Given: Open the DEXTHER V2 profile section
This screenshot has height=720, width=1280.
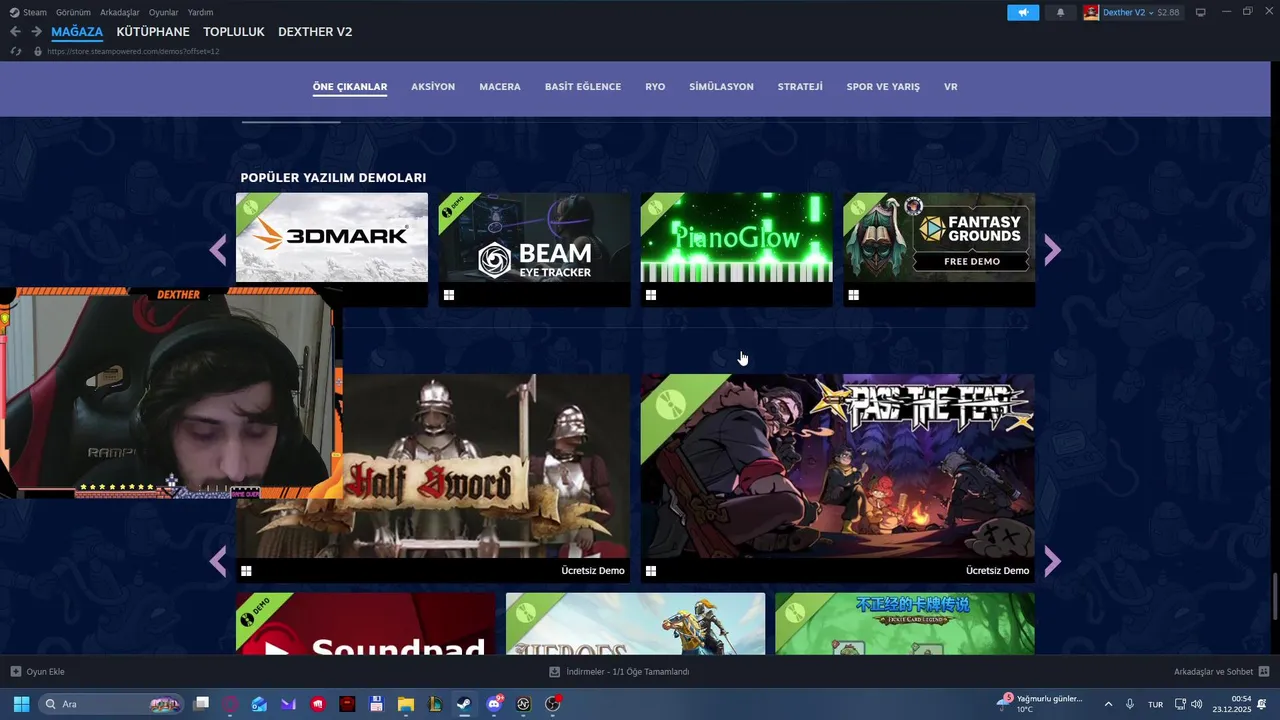Looking at the screenshot, I should point(315,32).
